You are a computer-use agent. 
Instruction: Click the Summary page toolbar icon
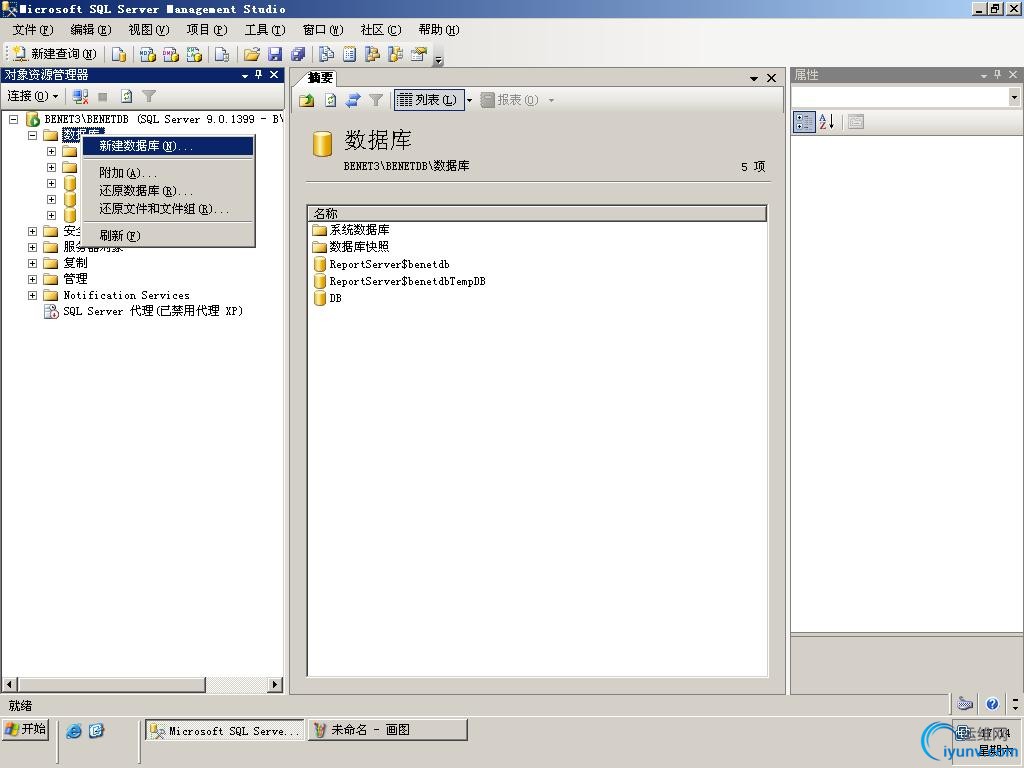(349, 54)
